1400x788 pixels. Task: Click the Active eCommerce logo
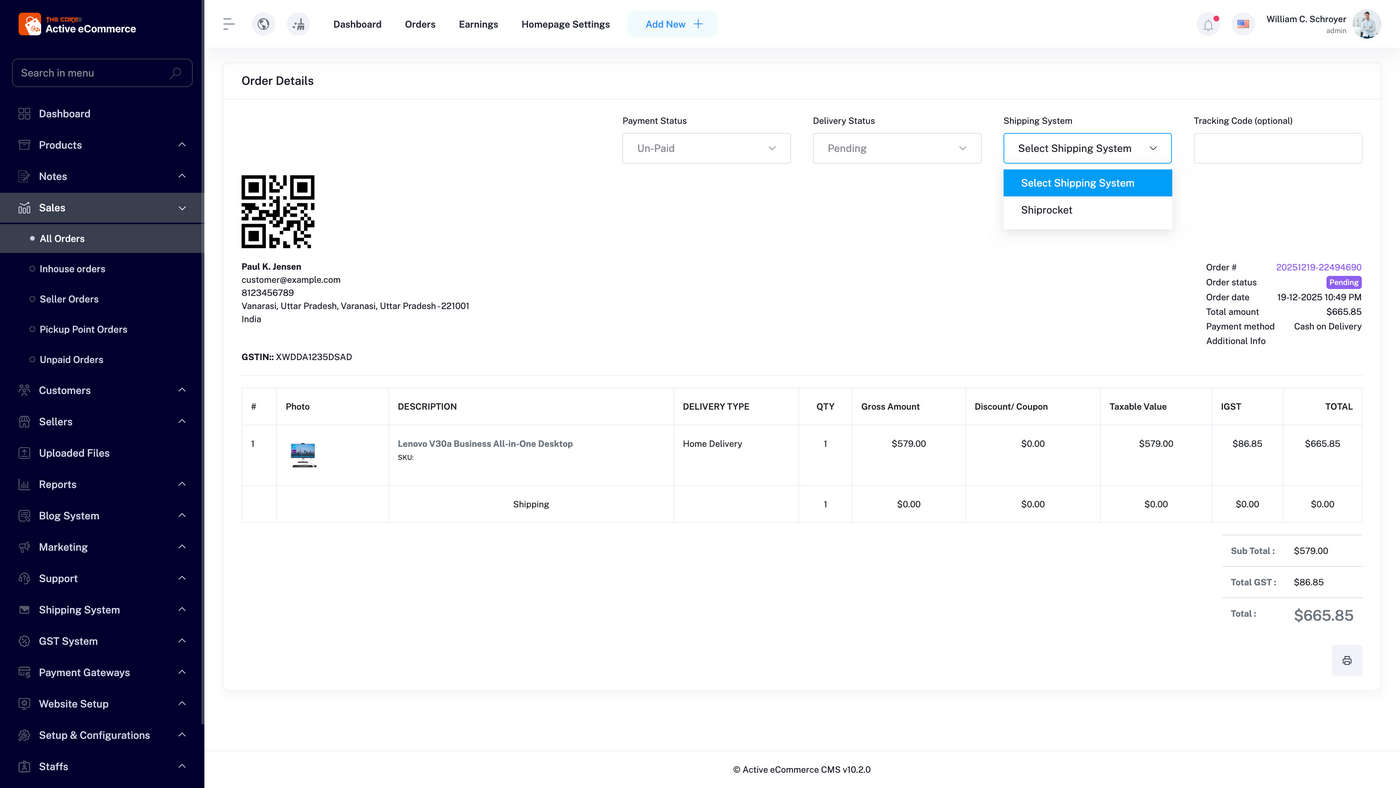78,24
